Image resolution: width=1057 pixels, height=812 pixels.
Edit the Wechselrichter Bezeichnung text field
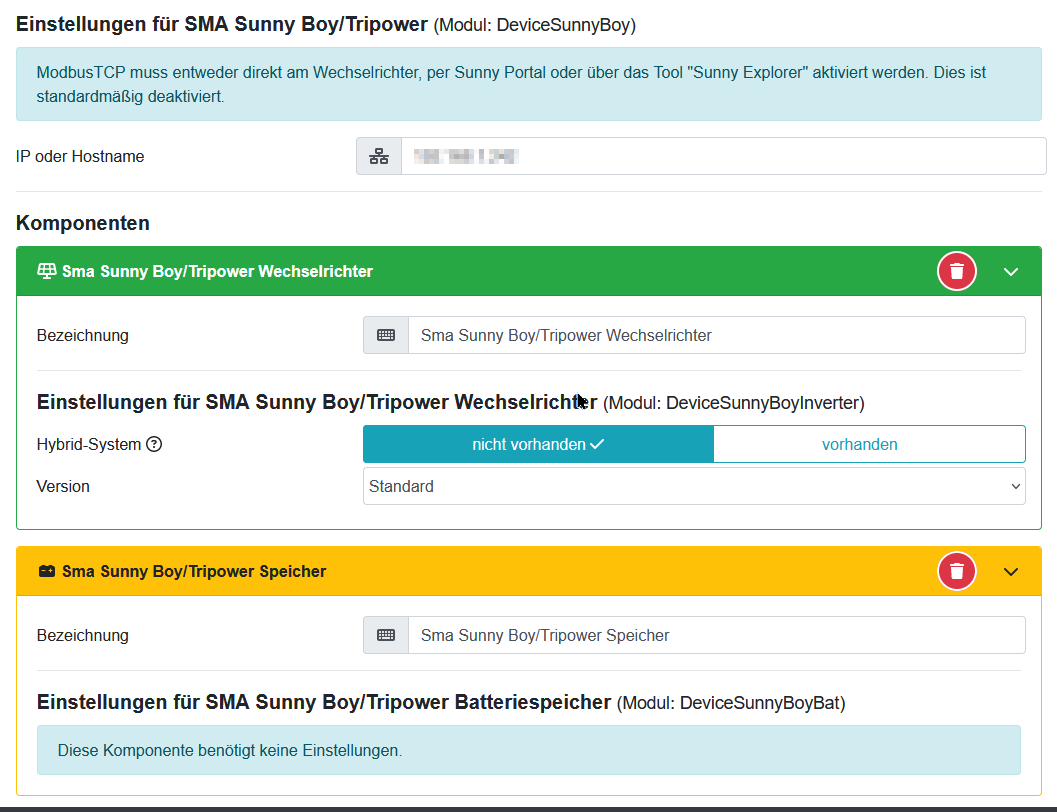(x=717, y=335)
